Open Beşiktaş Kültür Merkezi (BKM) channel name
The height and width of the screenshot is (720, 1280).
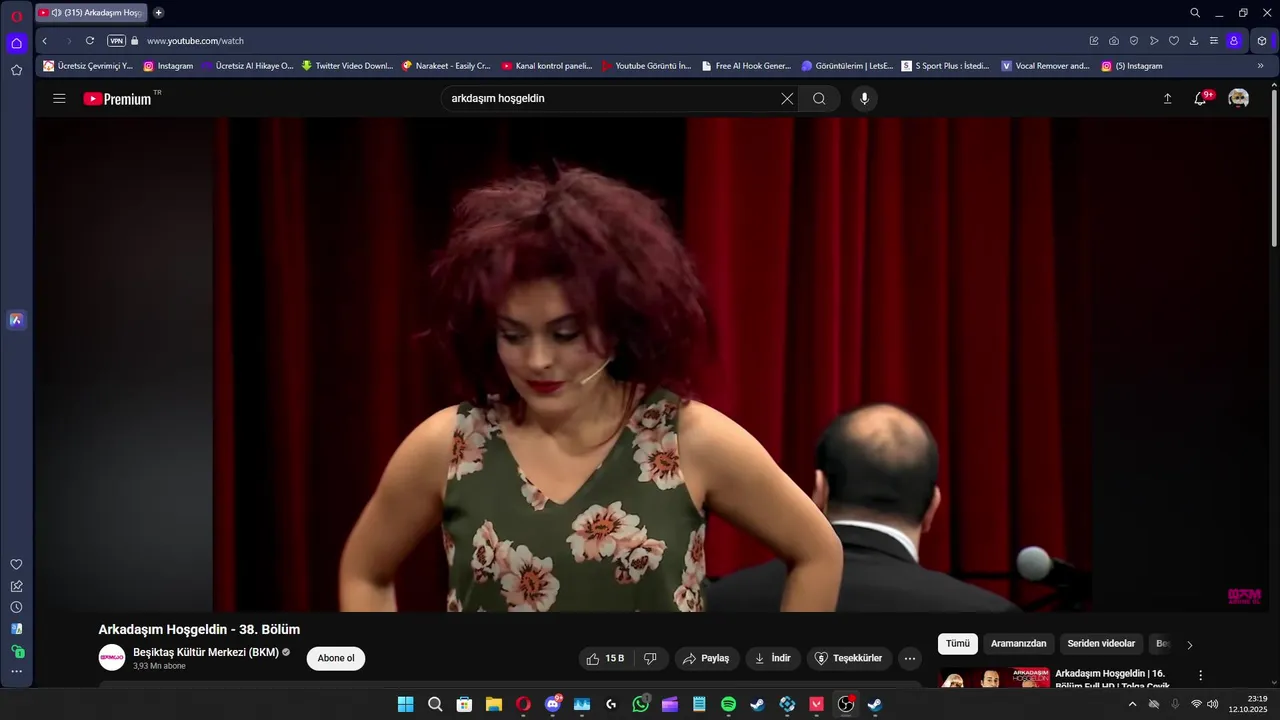click(206, 652)
